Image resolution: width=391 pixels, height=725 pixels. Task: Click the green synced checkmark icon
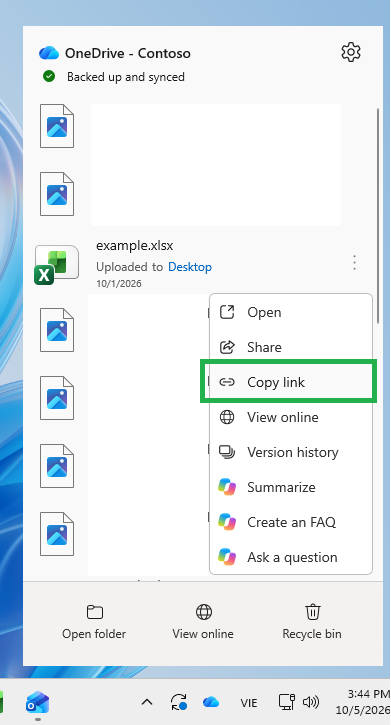49,76
